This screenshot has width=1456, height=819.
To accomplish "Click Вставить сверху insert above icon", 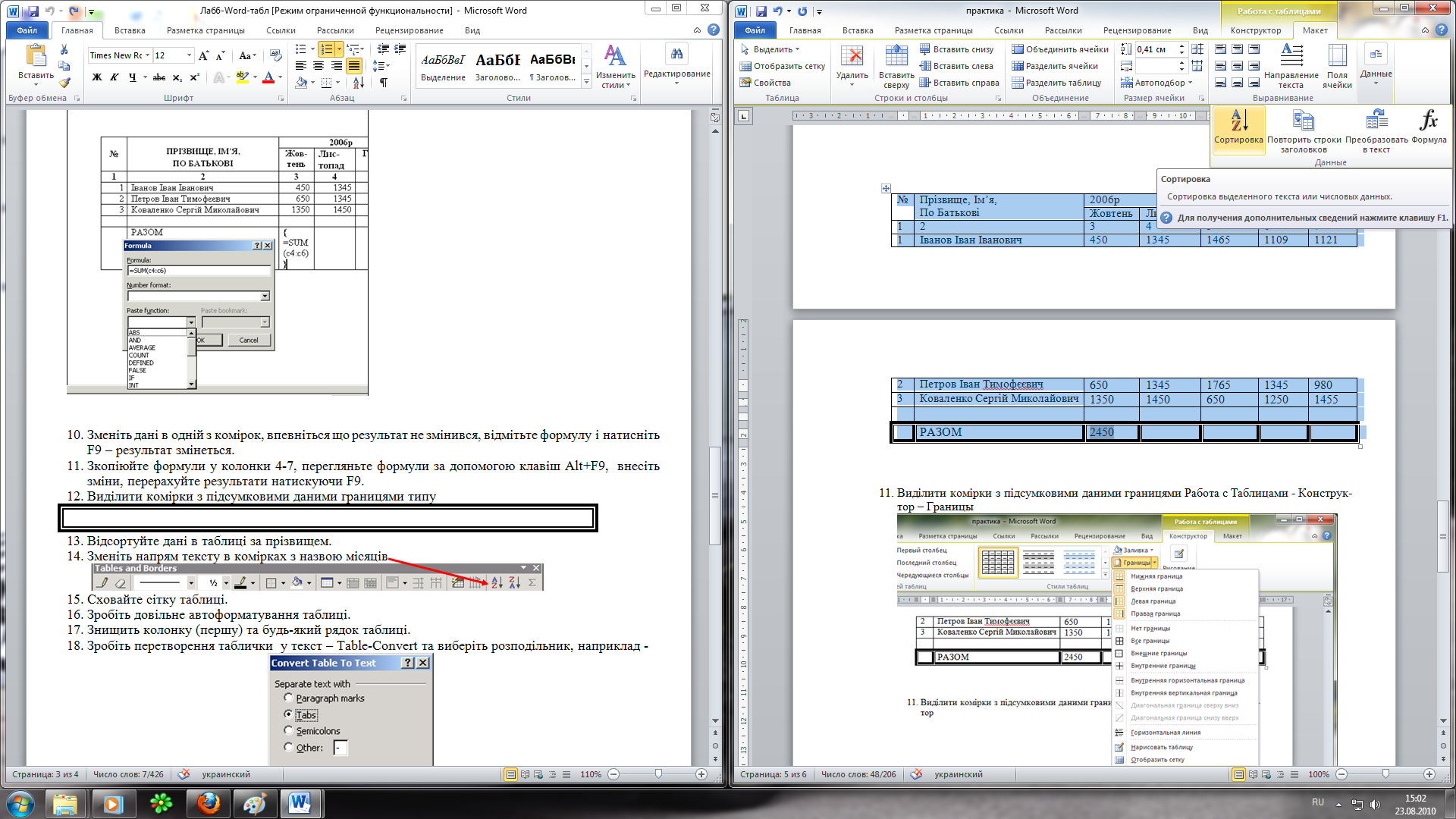I will point(896,56).
